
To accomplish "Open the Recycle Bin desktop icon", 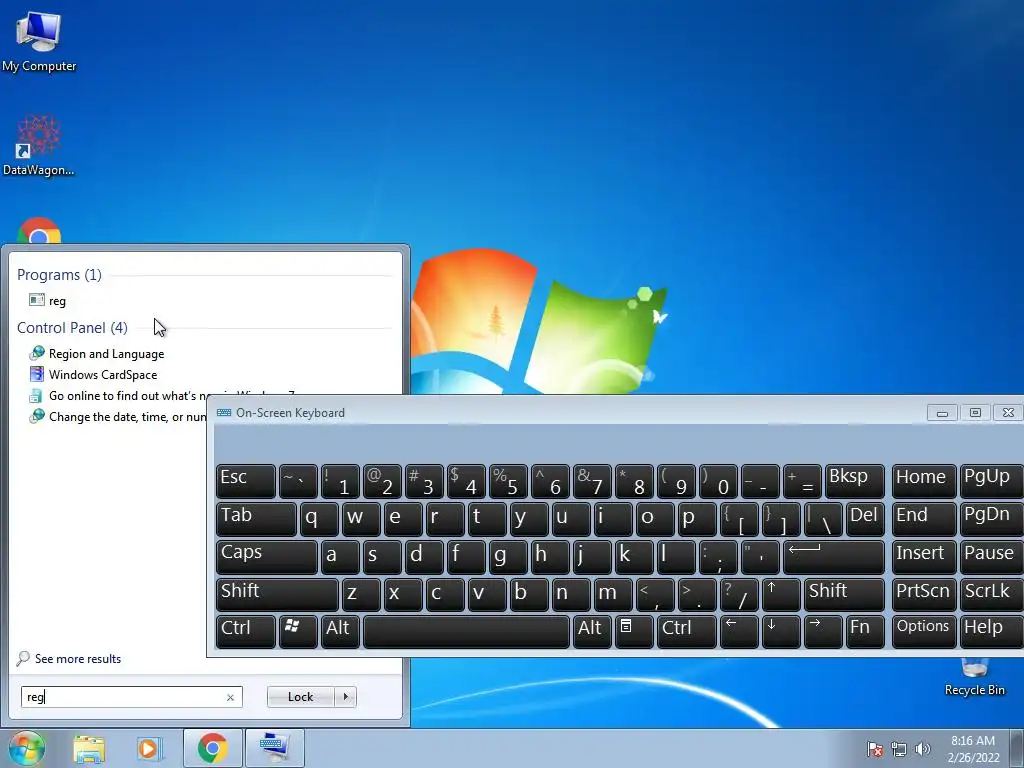I will coord(974,678).
